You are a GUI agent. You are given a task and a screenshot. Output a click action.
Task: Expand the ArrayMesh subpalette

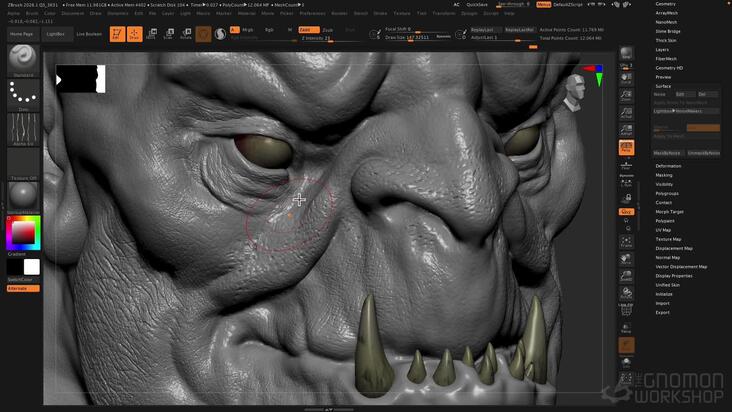click(667, 13)
